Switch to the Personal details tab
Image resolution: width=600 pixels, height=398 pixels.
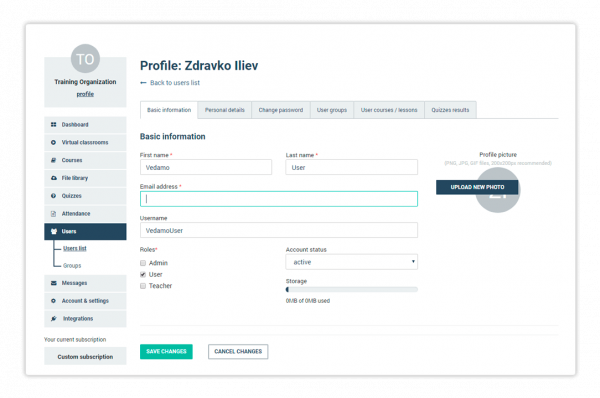pyautogui.click(x=225, y=110)
